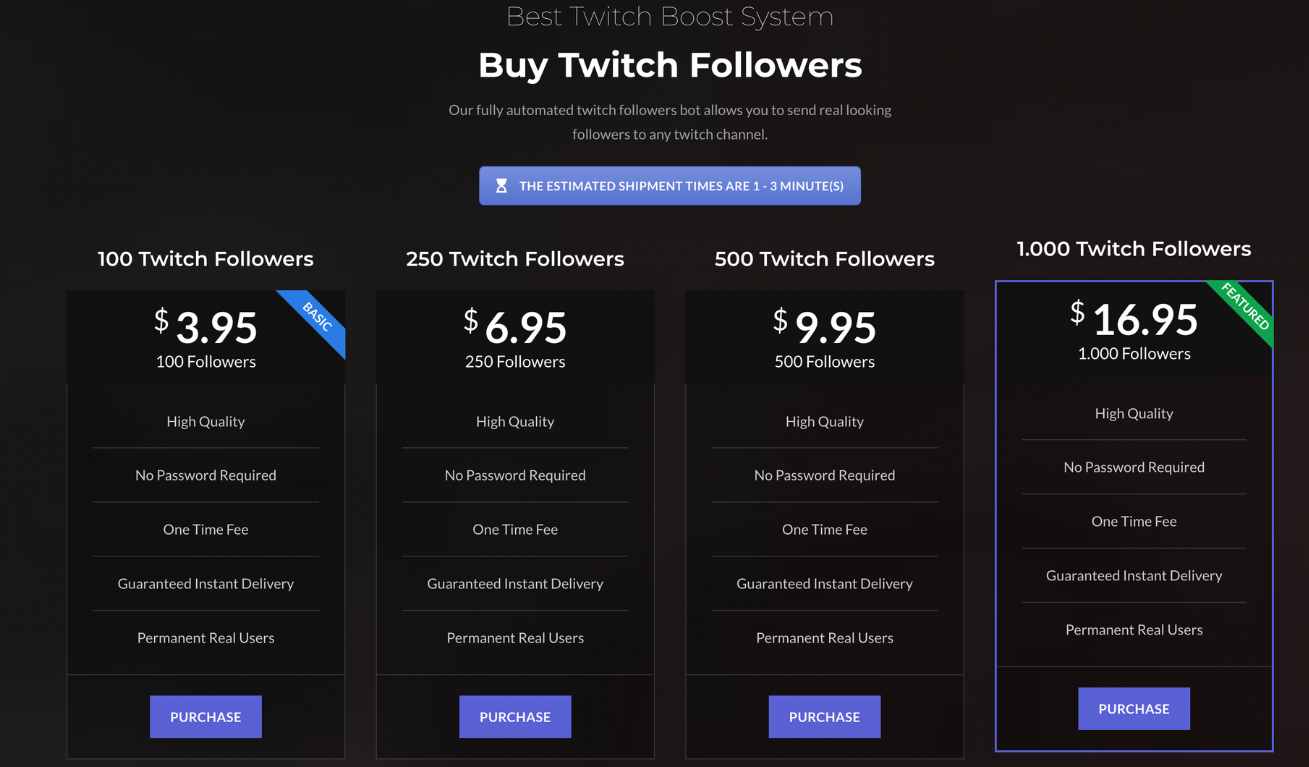Viewport: 1309px width, 767px height.
Task: Click the blue BASIC corner ribbon
Action: pyautogui.click(x=320, y=318)
